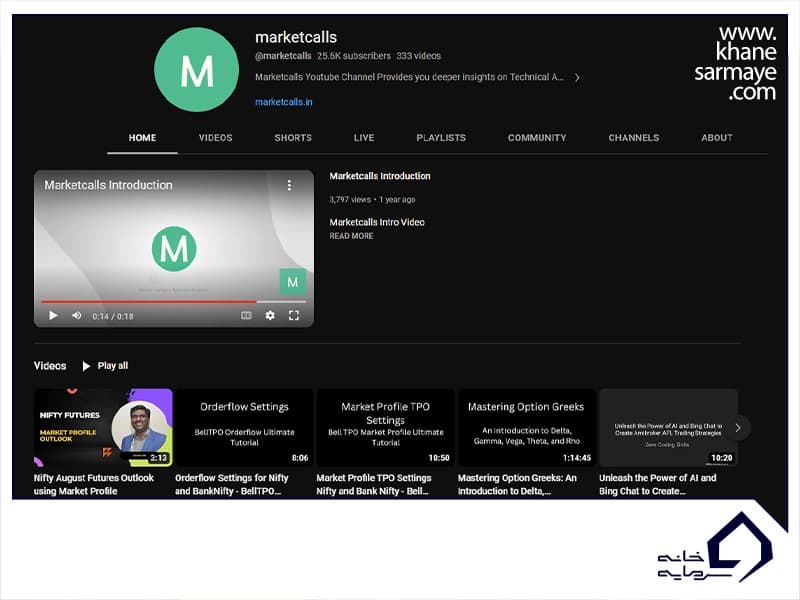
Task: Switch to the COMMUNITY tab
Action: [537, 138]
